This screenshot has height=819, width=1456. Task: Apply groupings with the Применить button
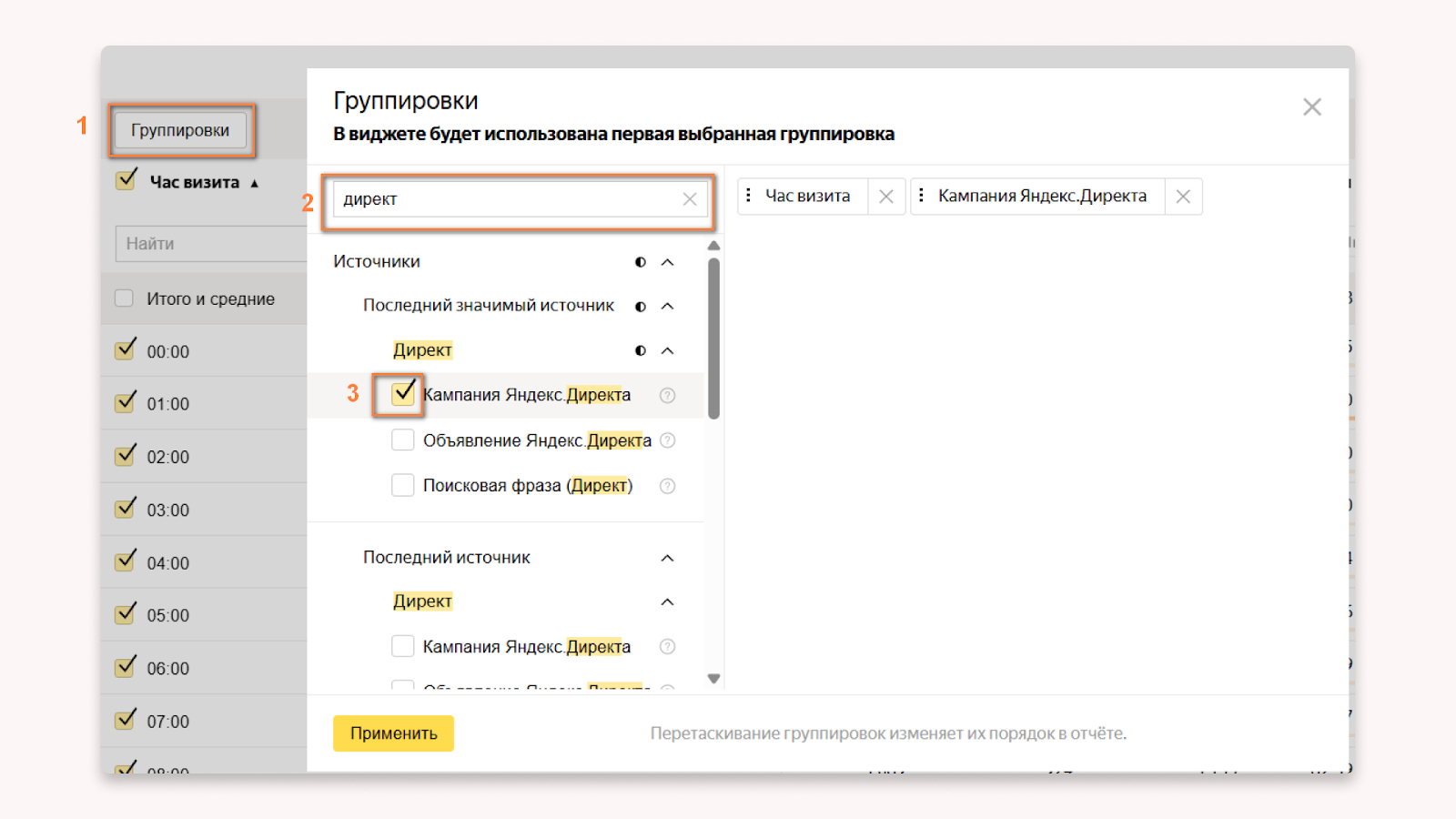pyautogui.click(x=393, y=733)
